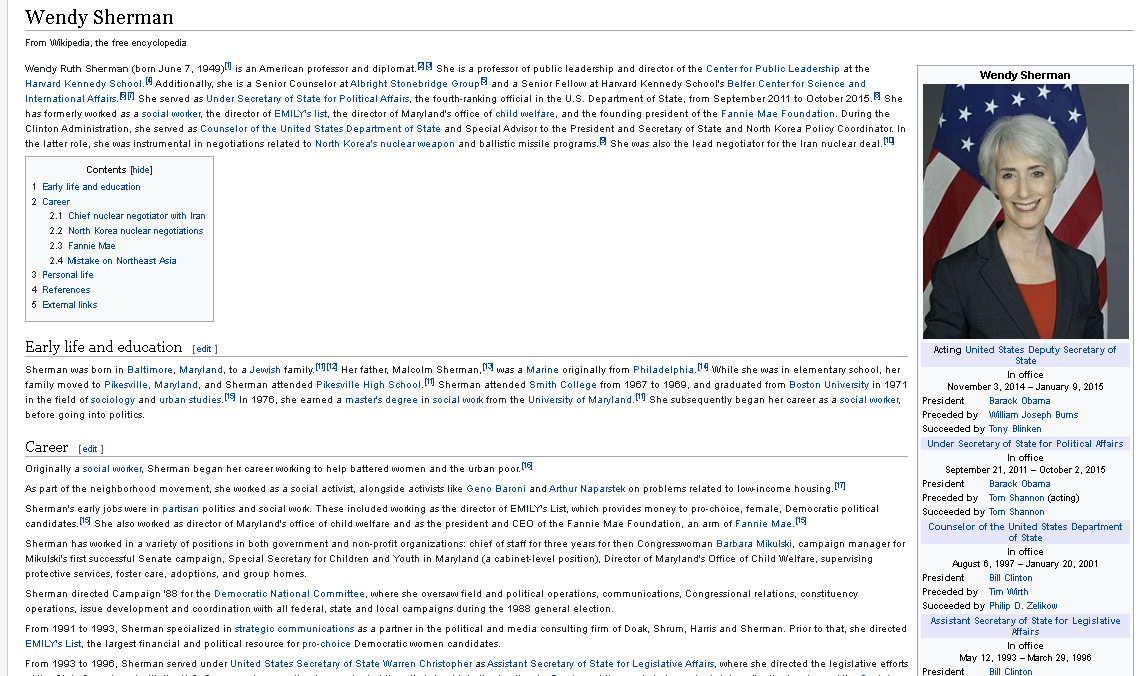Open the Philadelphia link
Image resolution: width=1146 pixels, height=676 pixels.
pos(664,370)
